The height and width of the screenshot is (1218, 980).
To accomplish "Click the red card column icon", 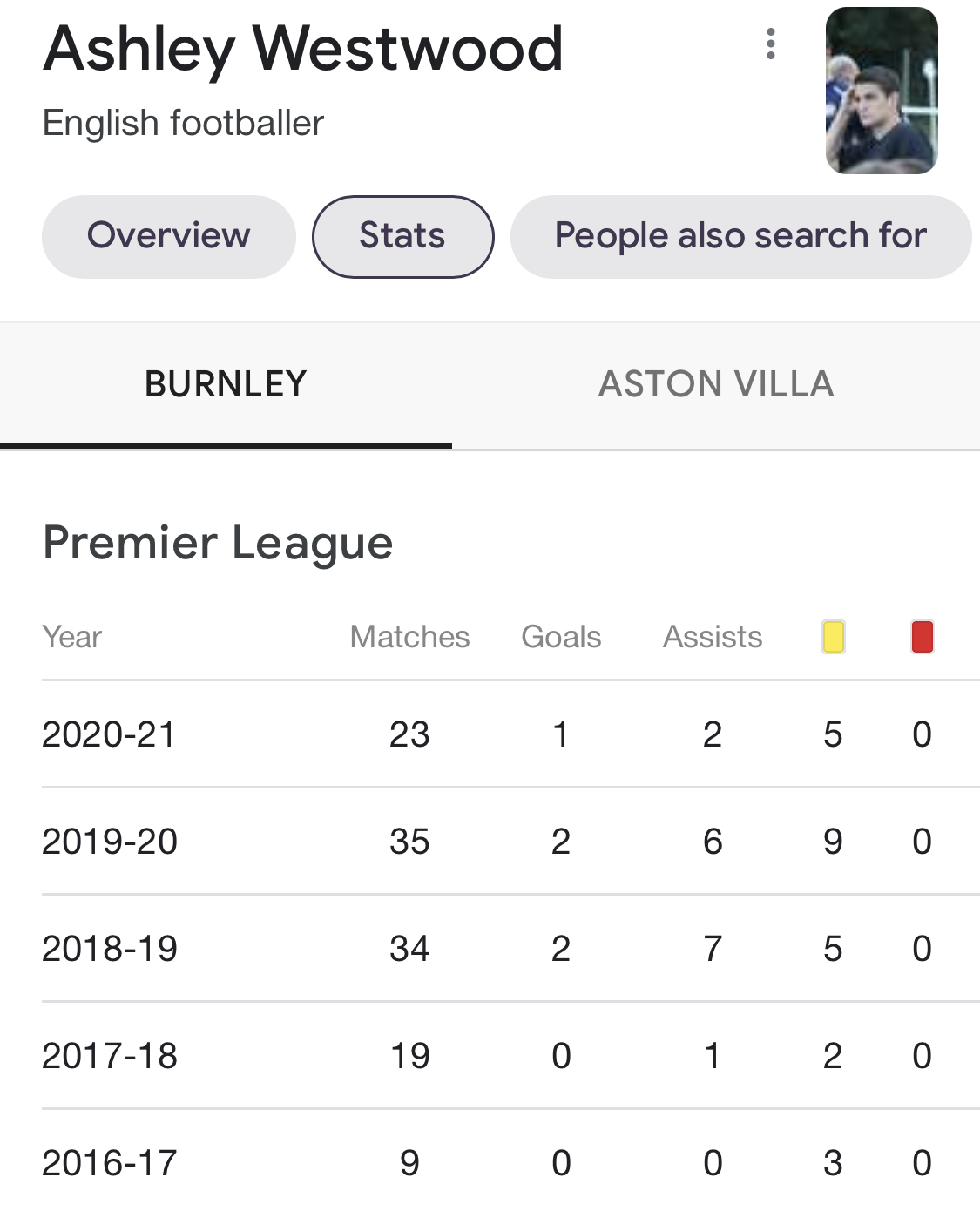I will click(x=923, y=637).
